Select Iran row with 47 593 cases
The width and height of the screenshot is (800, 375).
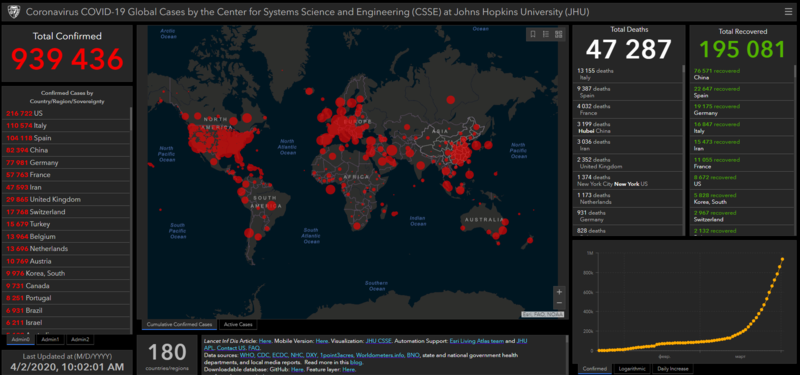66,187
